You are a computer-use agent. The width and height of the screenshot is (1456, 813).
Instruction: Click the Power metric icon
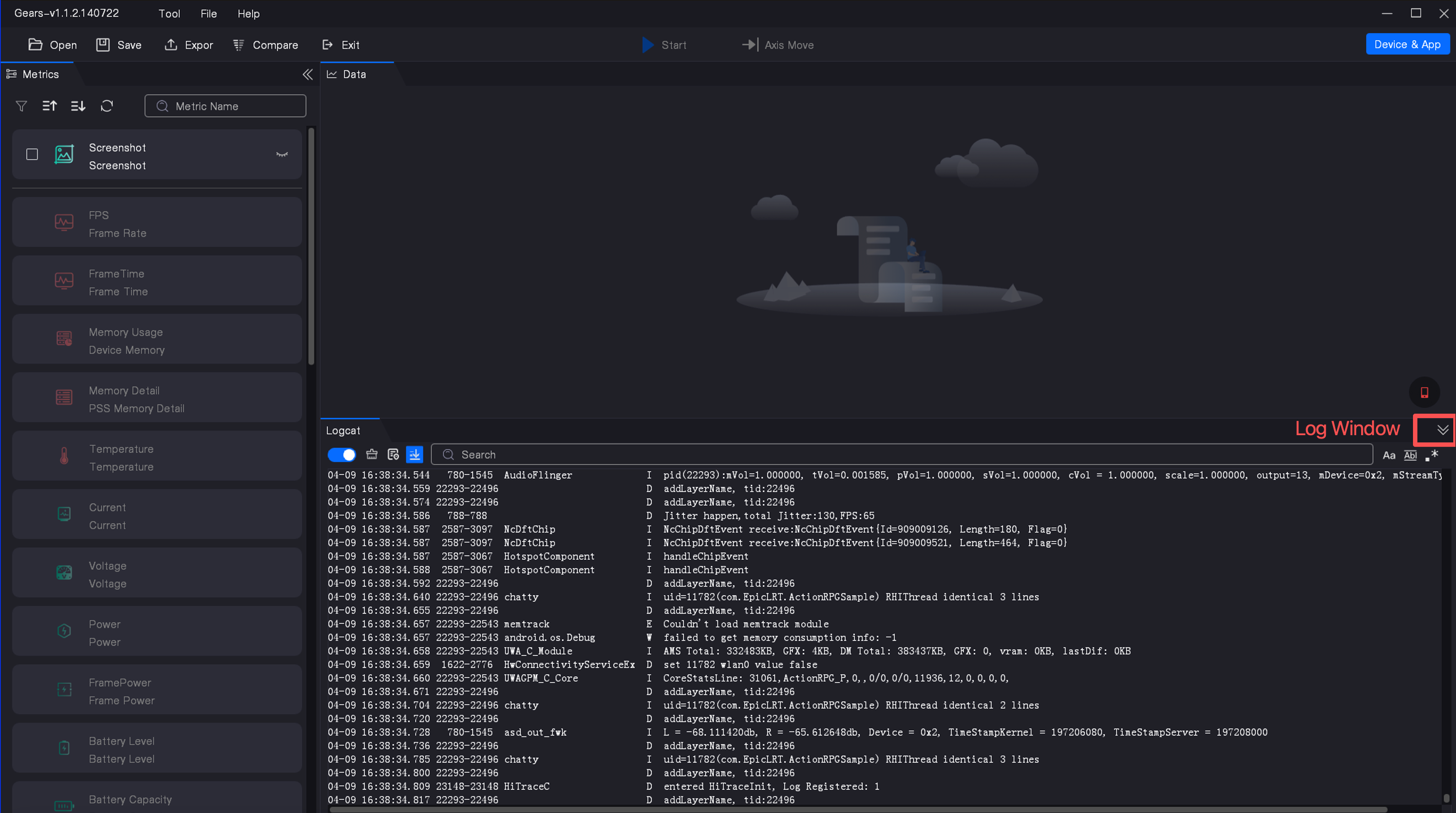[64, 631]
